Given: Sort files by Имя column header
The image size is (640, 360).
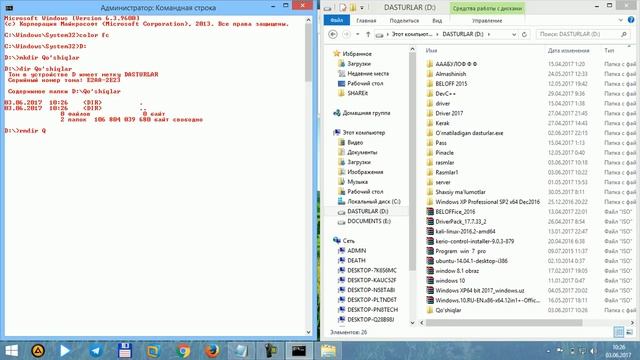Looking at the screenshot, I should pos(431,51).
